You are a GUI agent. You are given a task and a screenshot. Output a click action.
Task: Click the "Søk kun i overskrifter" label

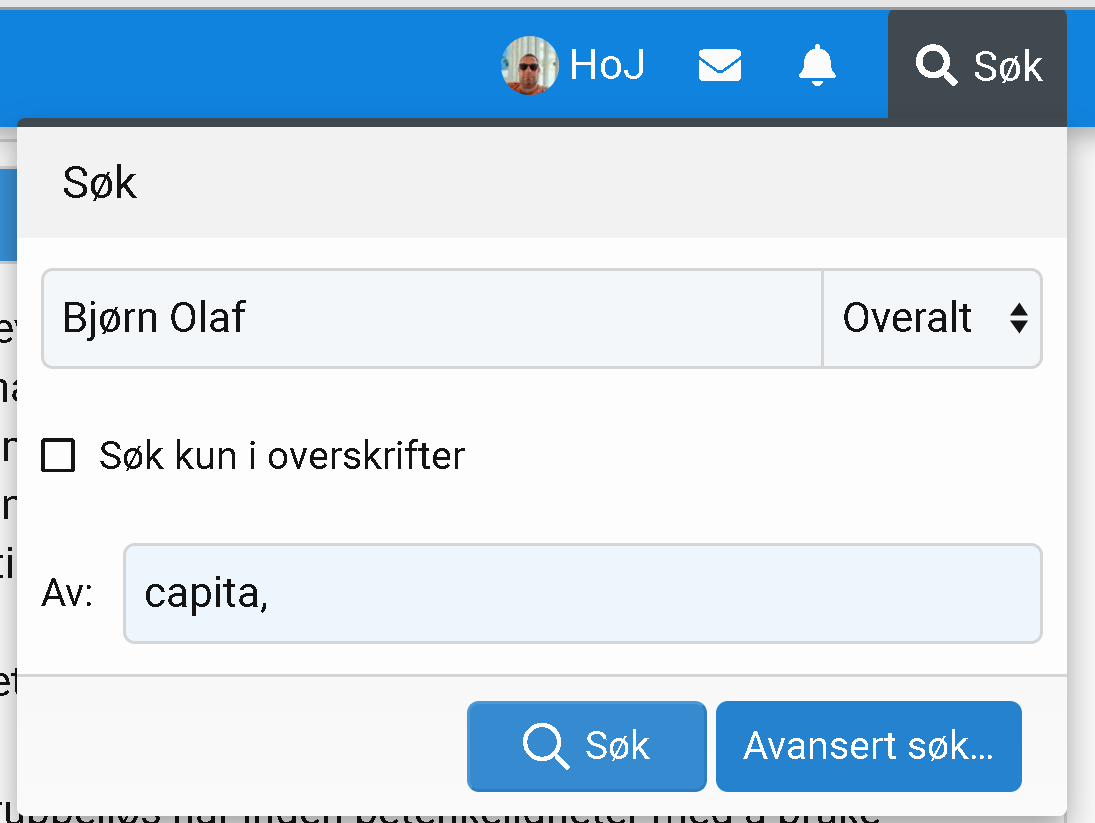tap(281, 456)
